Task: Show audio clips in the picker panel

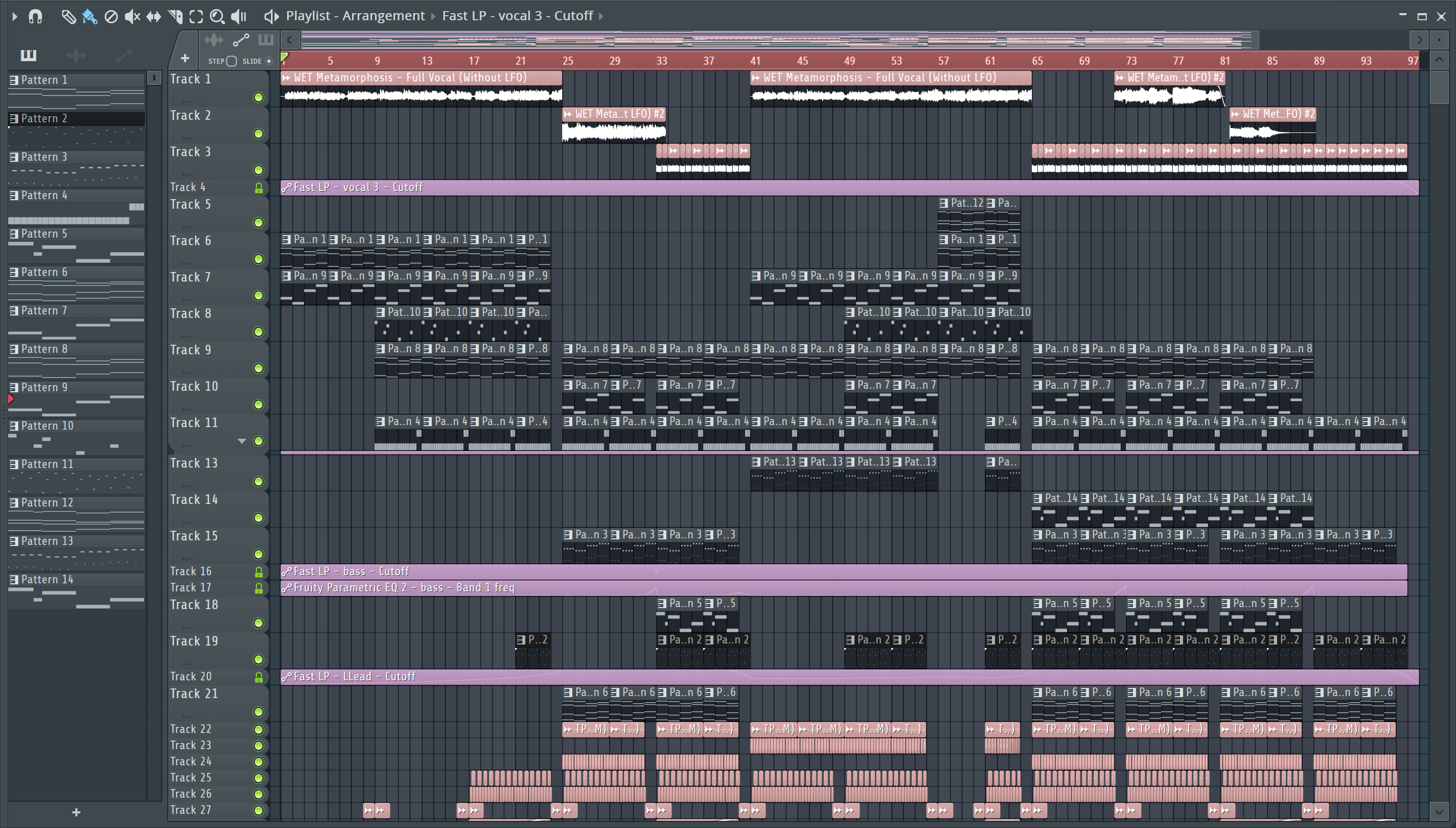Action: [x=76, y=55]
